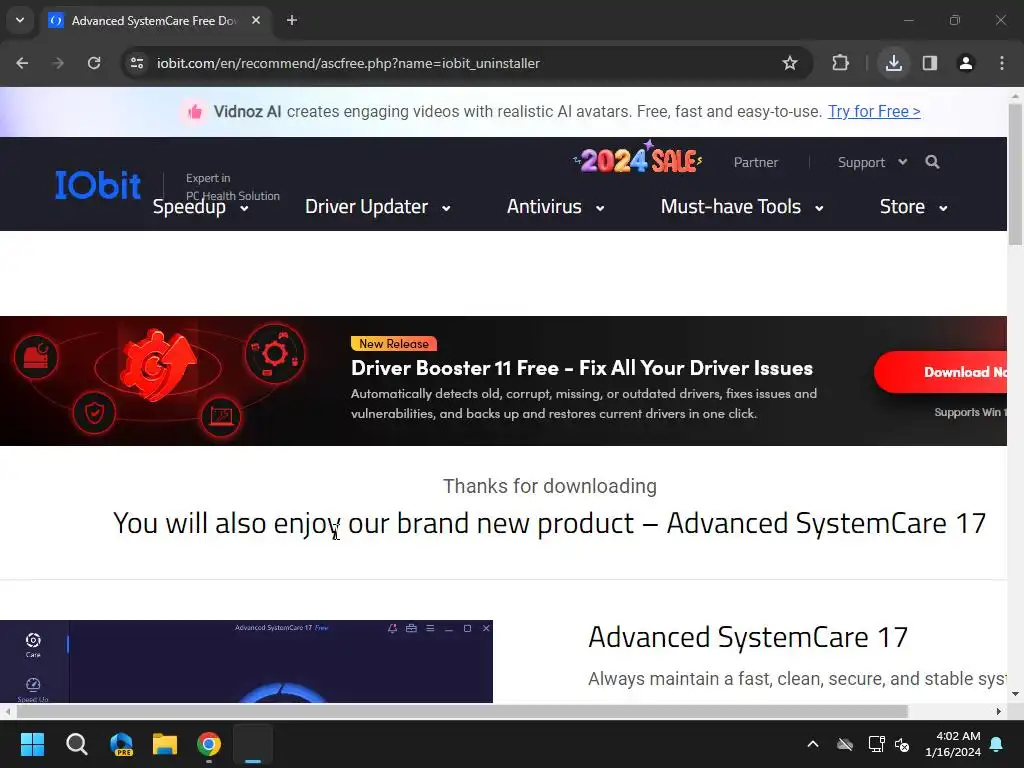The image size is (1024, 768).
Task: Open the Extensions puzzle icon
Action: pos(840,63)
